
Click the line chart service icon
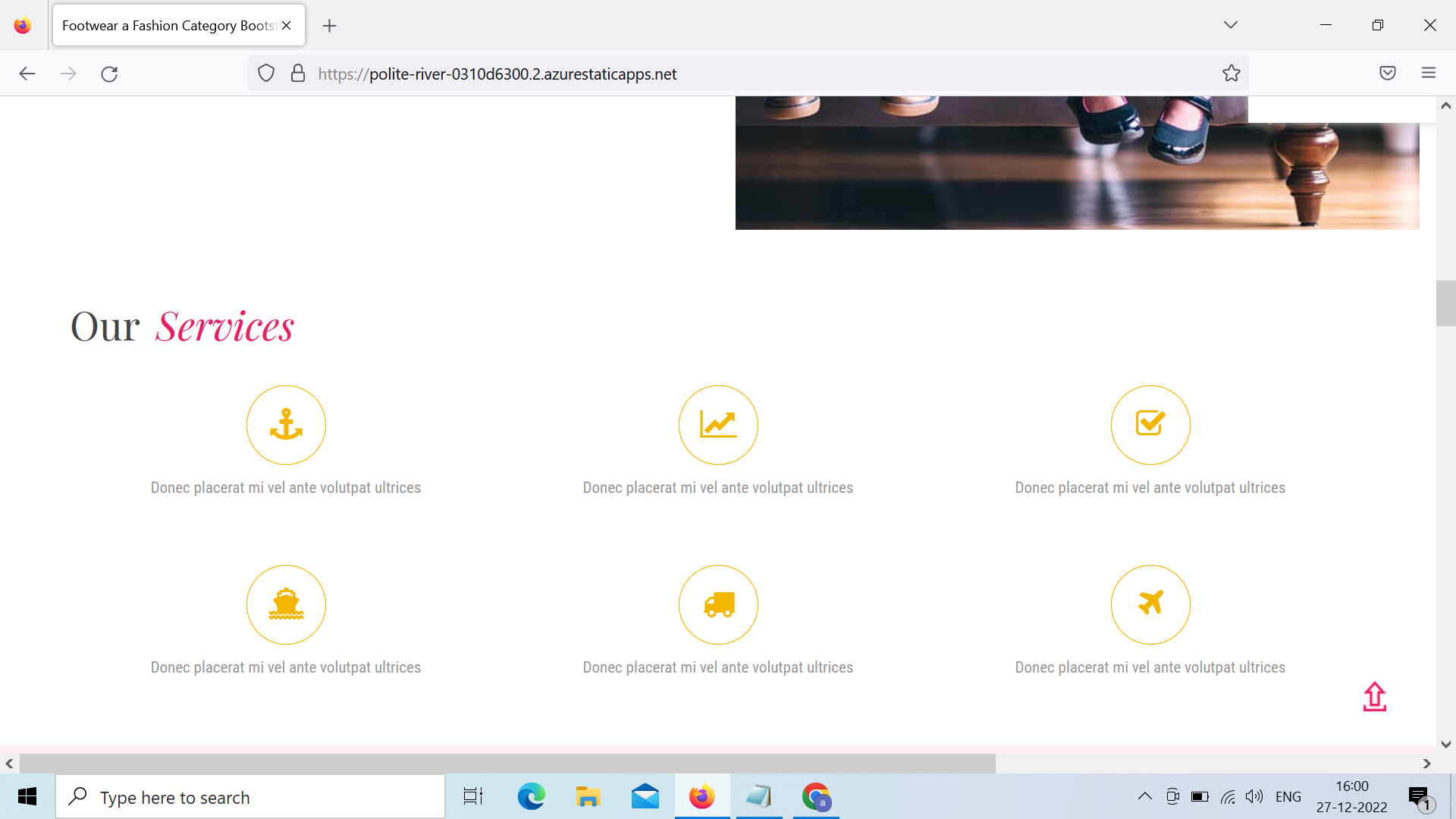click(718, 425)
